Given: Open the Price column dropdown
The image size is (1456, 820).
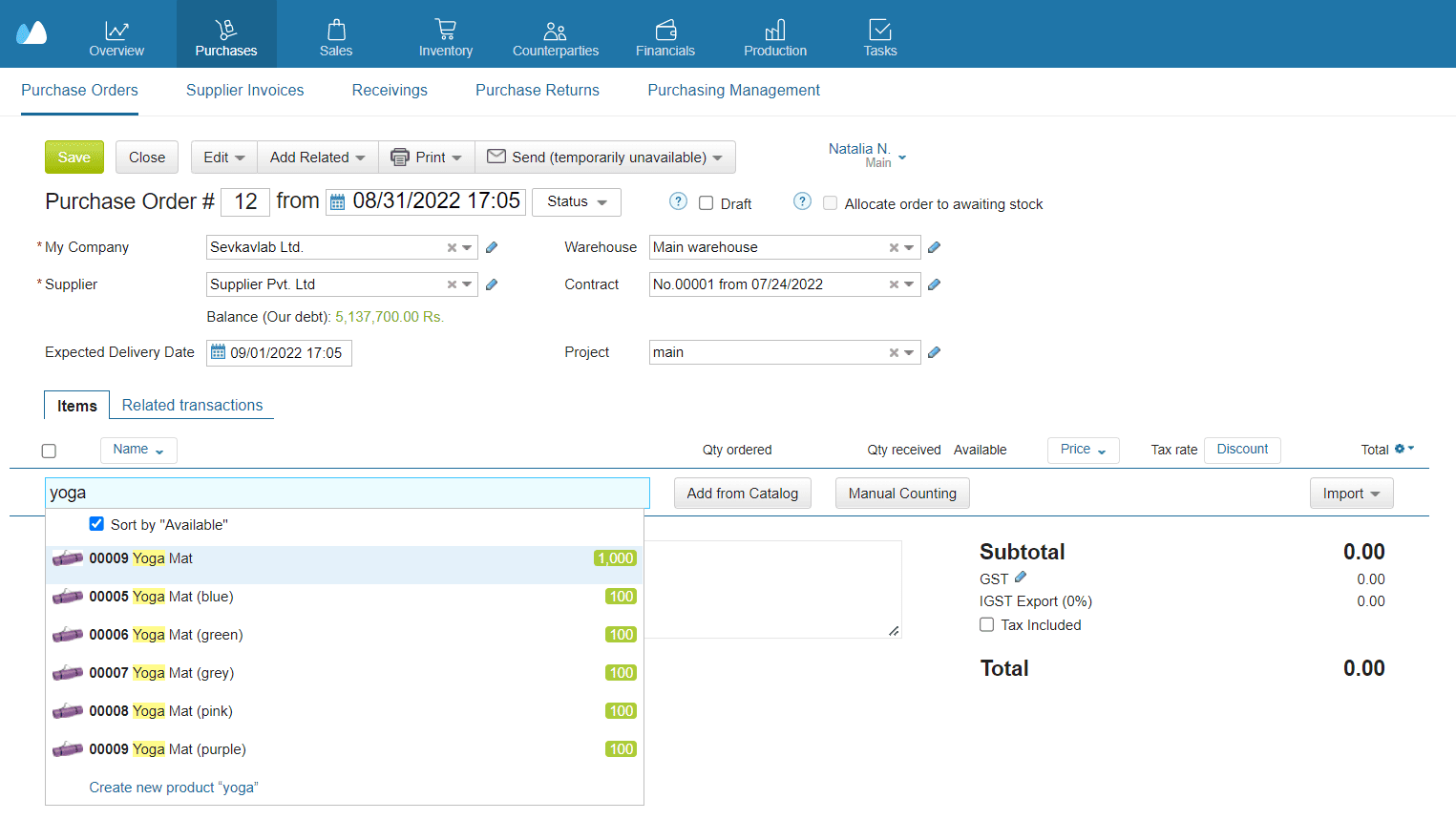Looking at the screenshot, I should tap(1083, 449).
